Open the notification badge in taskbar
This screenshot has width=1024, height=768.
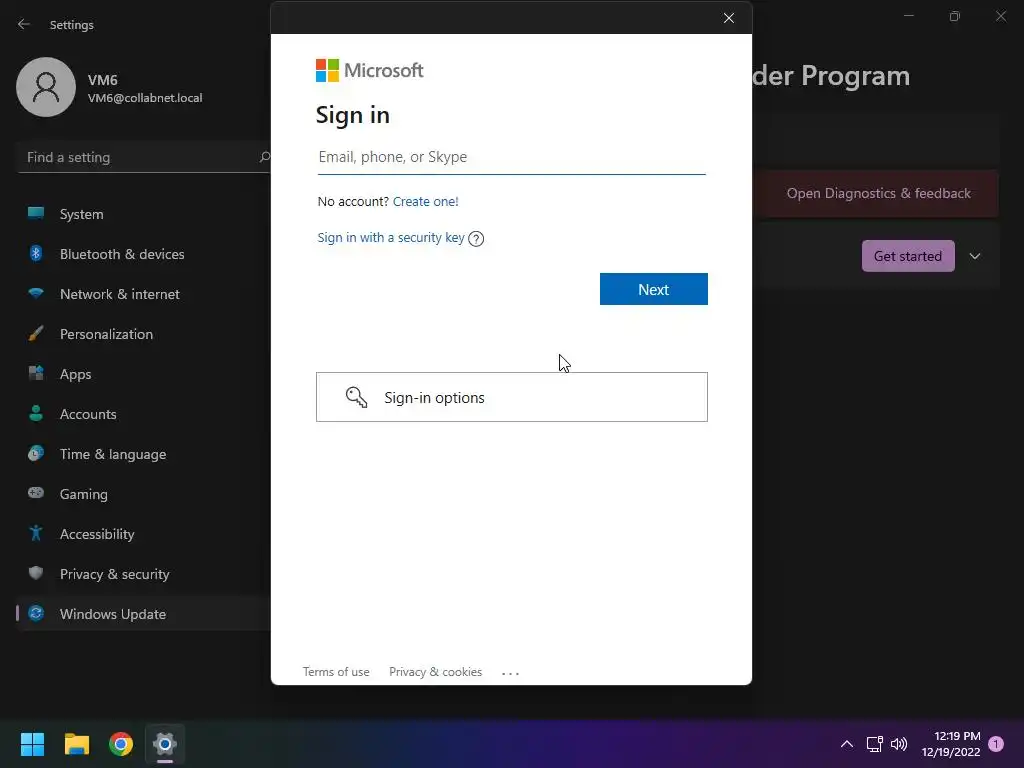[996, 744]
